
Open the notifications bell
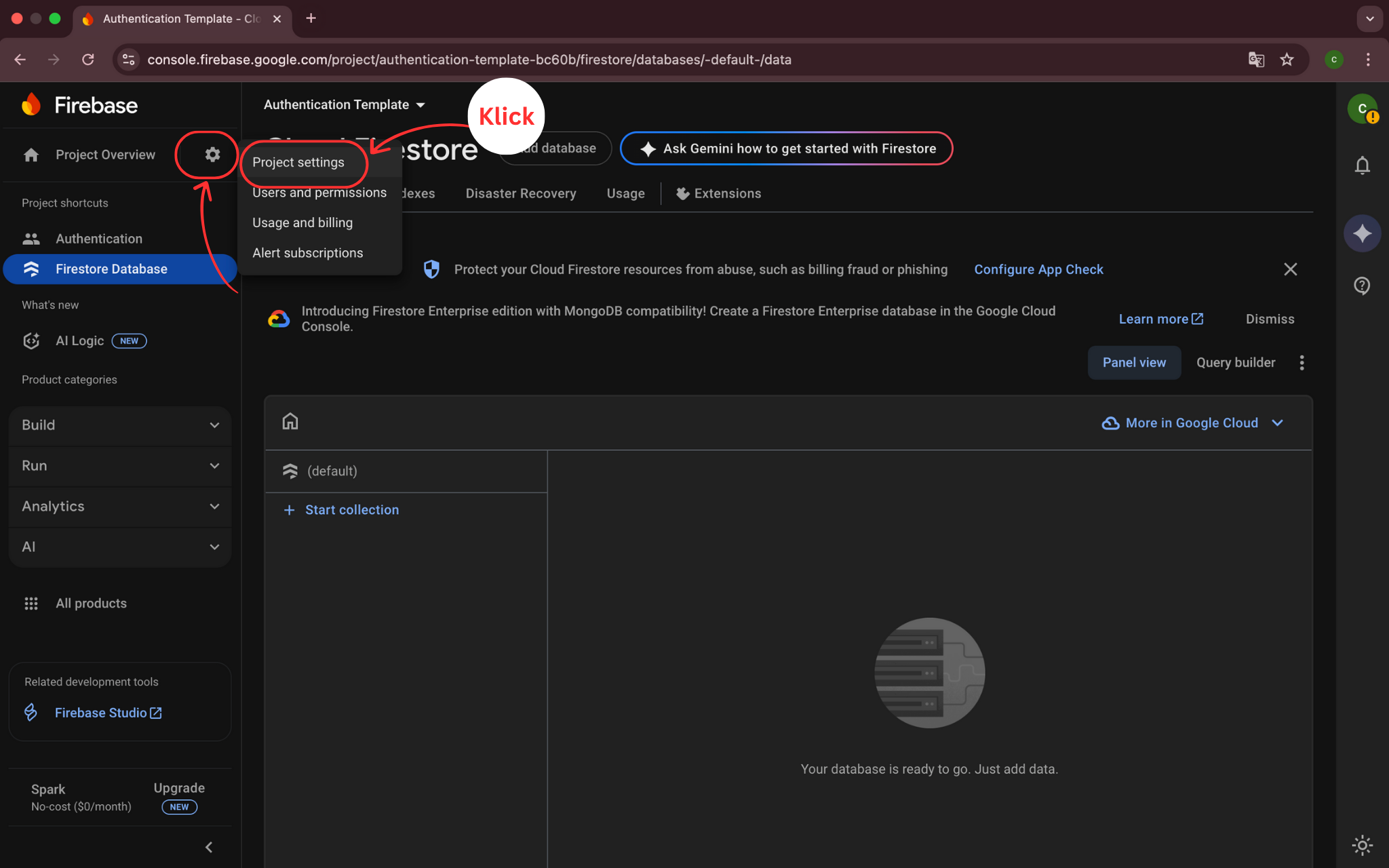pos(1362,165)
